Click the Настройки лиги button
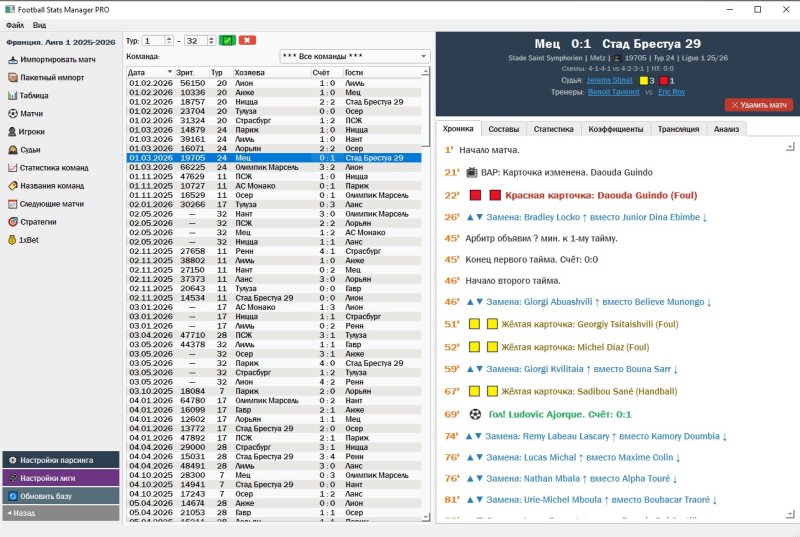Viewport: 800px width, 537px height. (61, 478)
